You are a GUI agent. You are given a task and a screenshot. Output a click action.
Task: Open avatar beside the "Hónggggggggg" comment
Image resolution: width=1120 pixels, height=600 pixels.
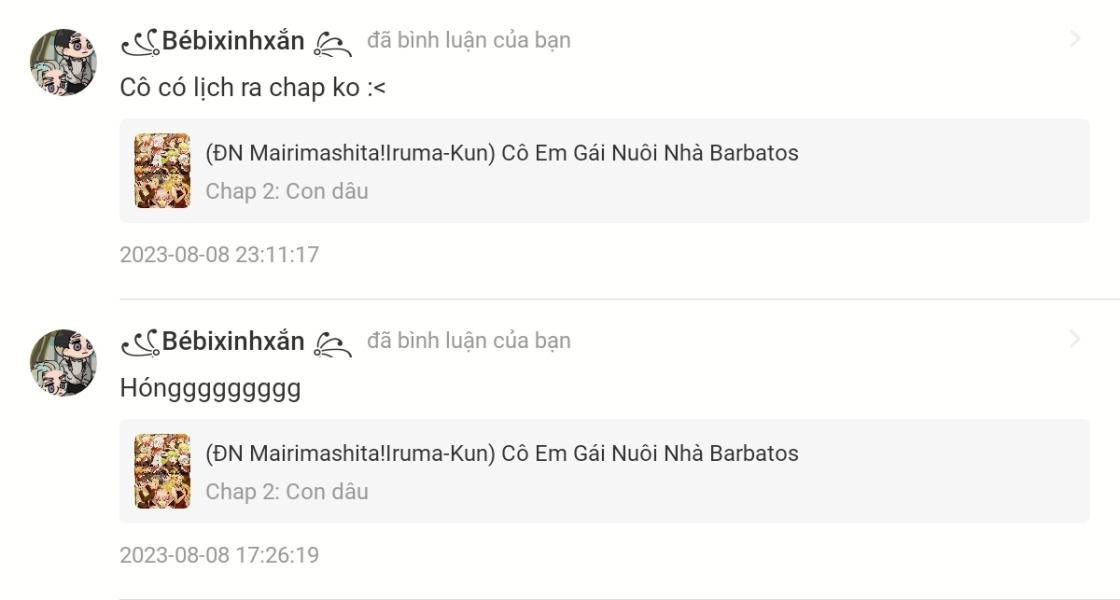[x=63, y=362]
